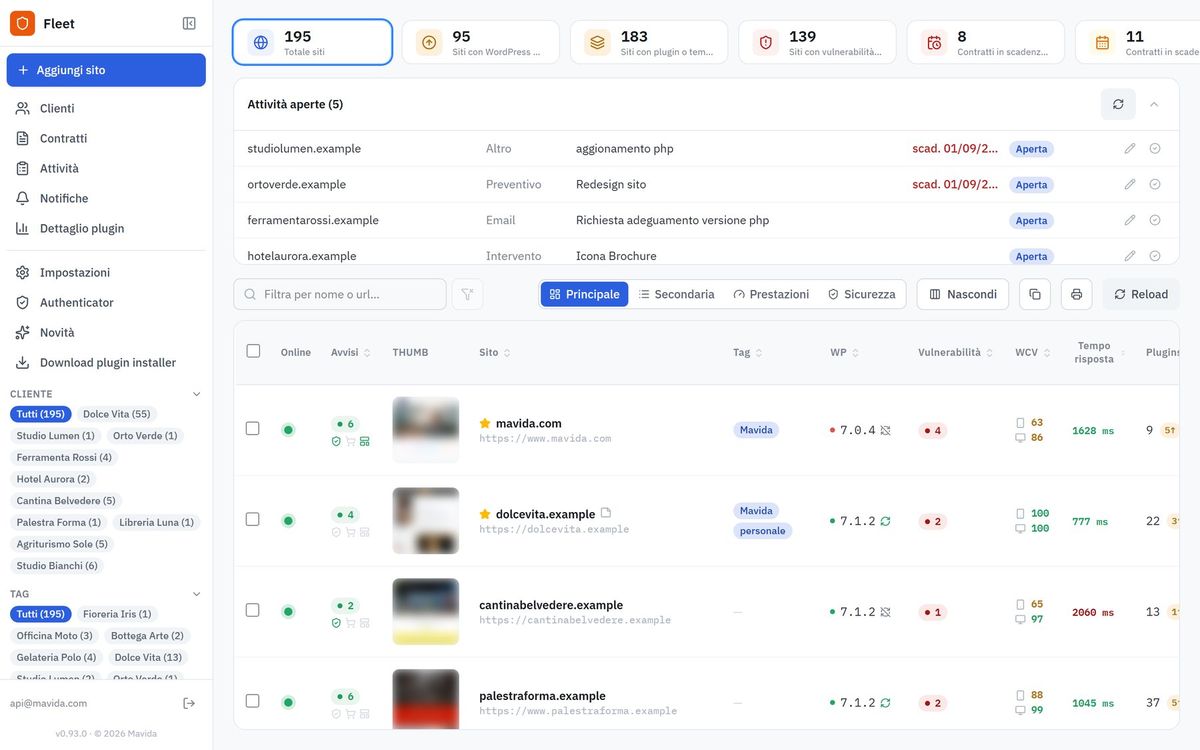Refresh the Attività aperte panel
Screen dimensions: 1200x750
click(1118, 104)
